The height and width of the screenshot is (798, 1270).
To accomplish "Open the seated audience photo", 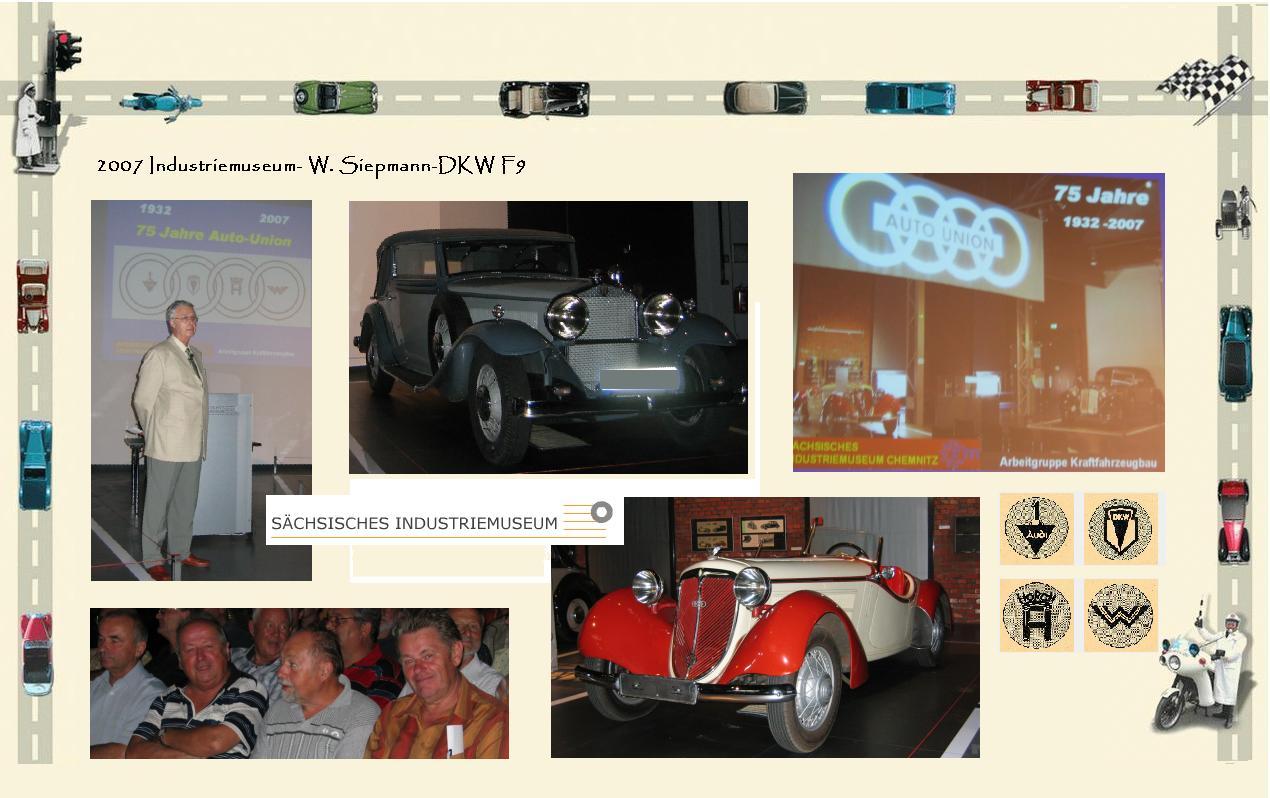I will 299,683.
